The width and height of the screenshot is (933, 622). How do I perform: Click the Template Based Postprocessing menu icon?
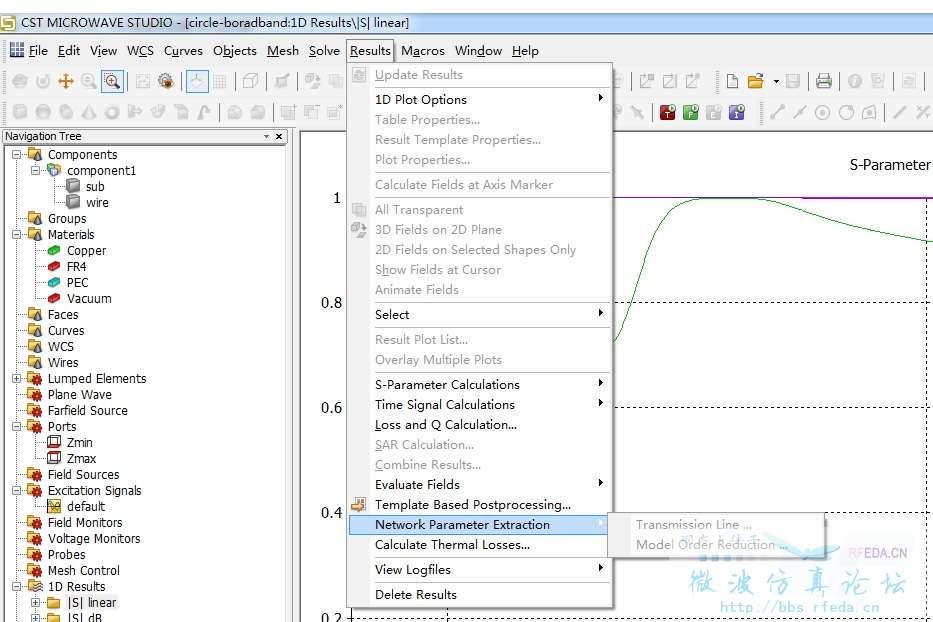pyautogui.click(x=359, y=505)
